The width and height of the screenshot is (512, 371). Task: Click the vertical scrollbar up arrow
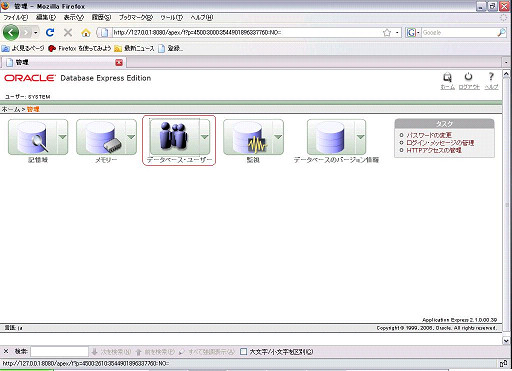coord(506,74)
